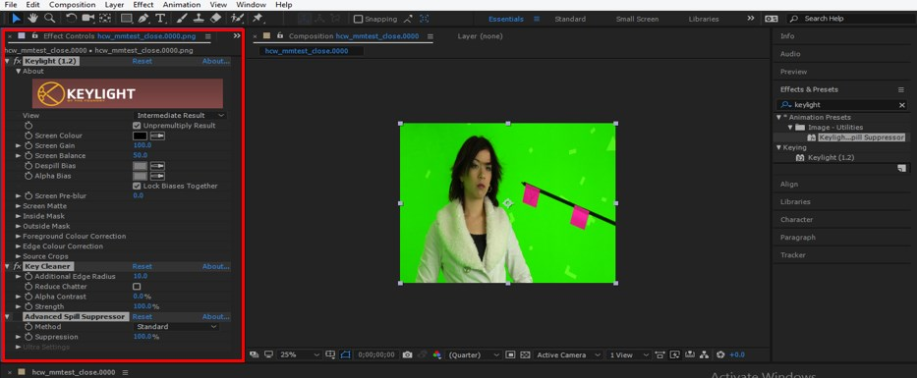Select the Zoom magnifier tool

tap(50, 19)
